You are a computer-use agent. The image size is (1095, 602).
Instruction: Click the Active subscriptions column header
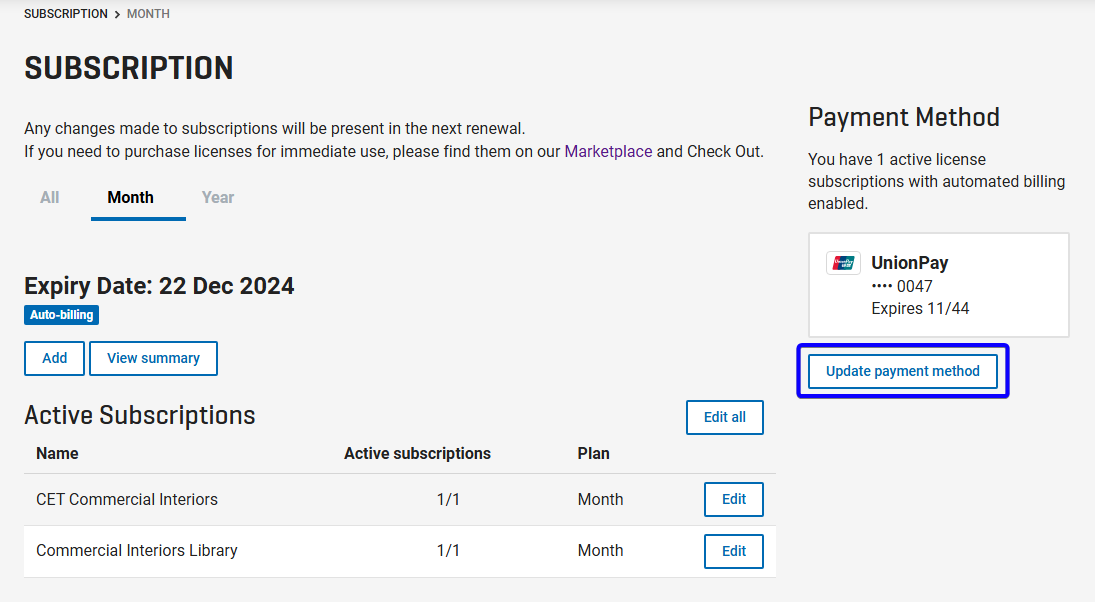click(x=417, y=453)
